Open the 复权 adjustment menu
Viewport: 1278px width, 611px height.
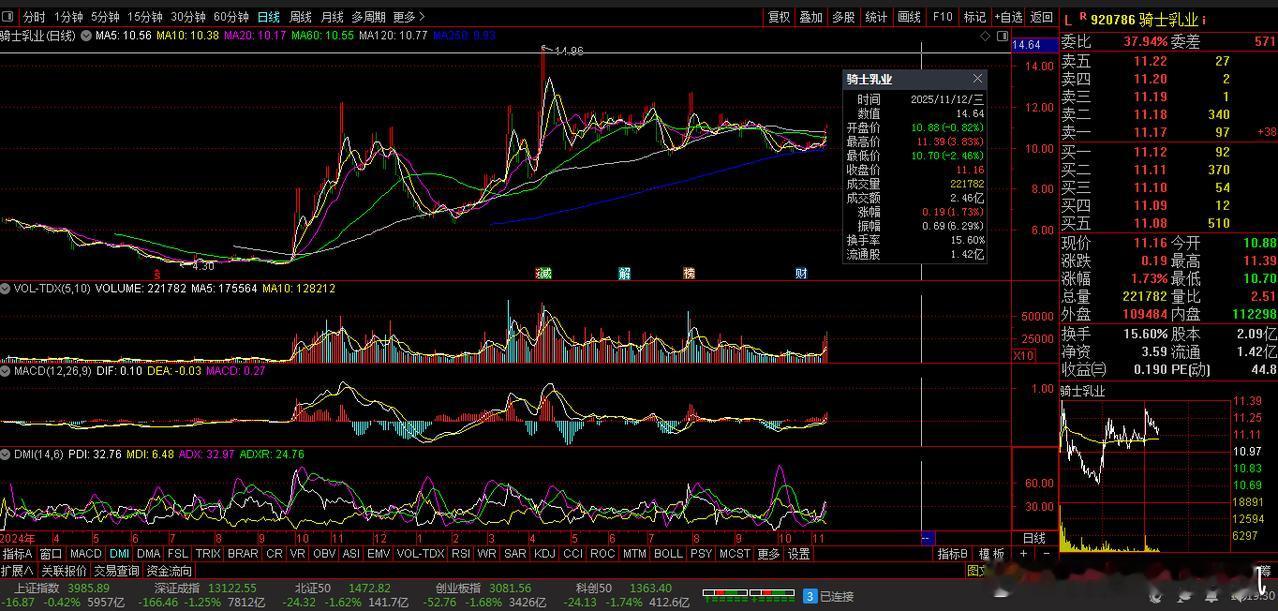click(779, 17)
